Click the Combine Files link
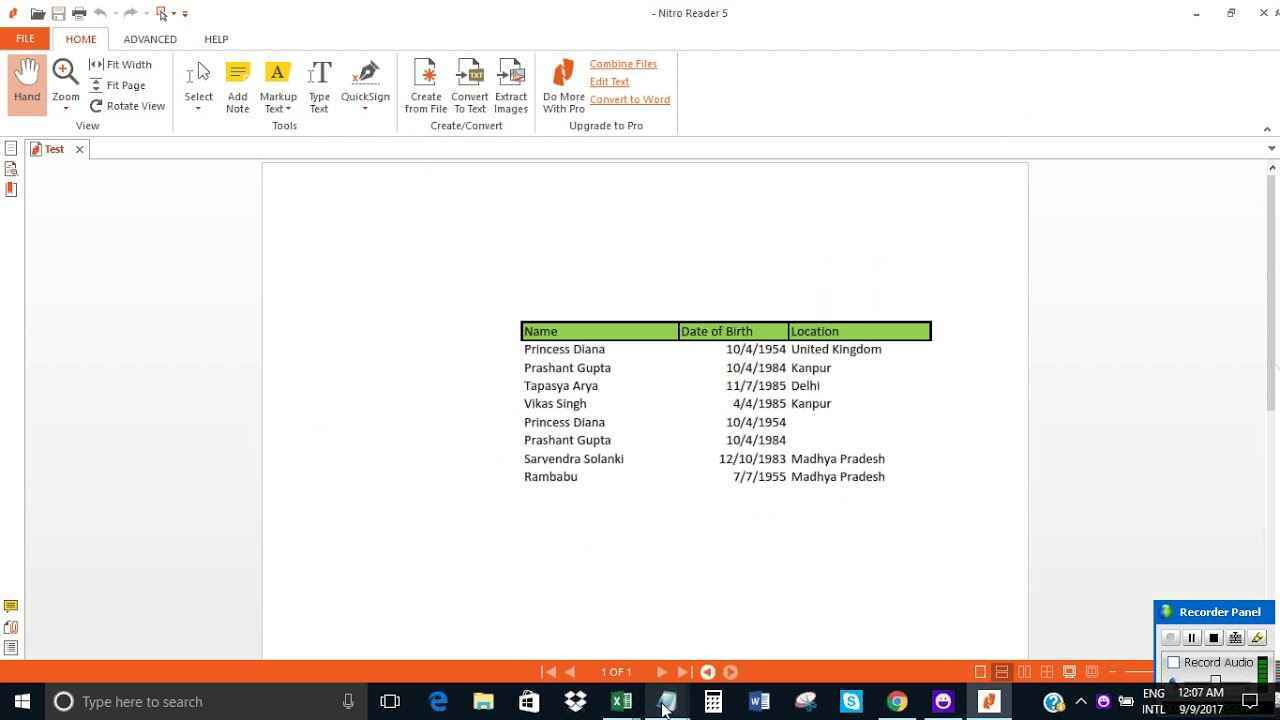Image resolution: width=1280 pixels, height=720 pixels. [x=623, y=63]
